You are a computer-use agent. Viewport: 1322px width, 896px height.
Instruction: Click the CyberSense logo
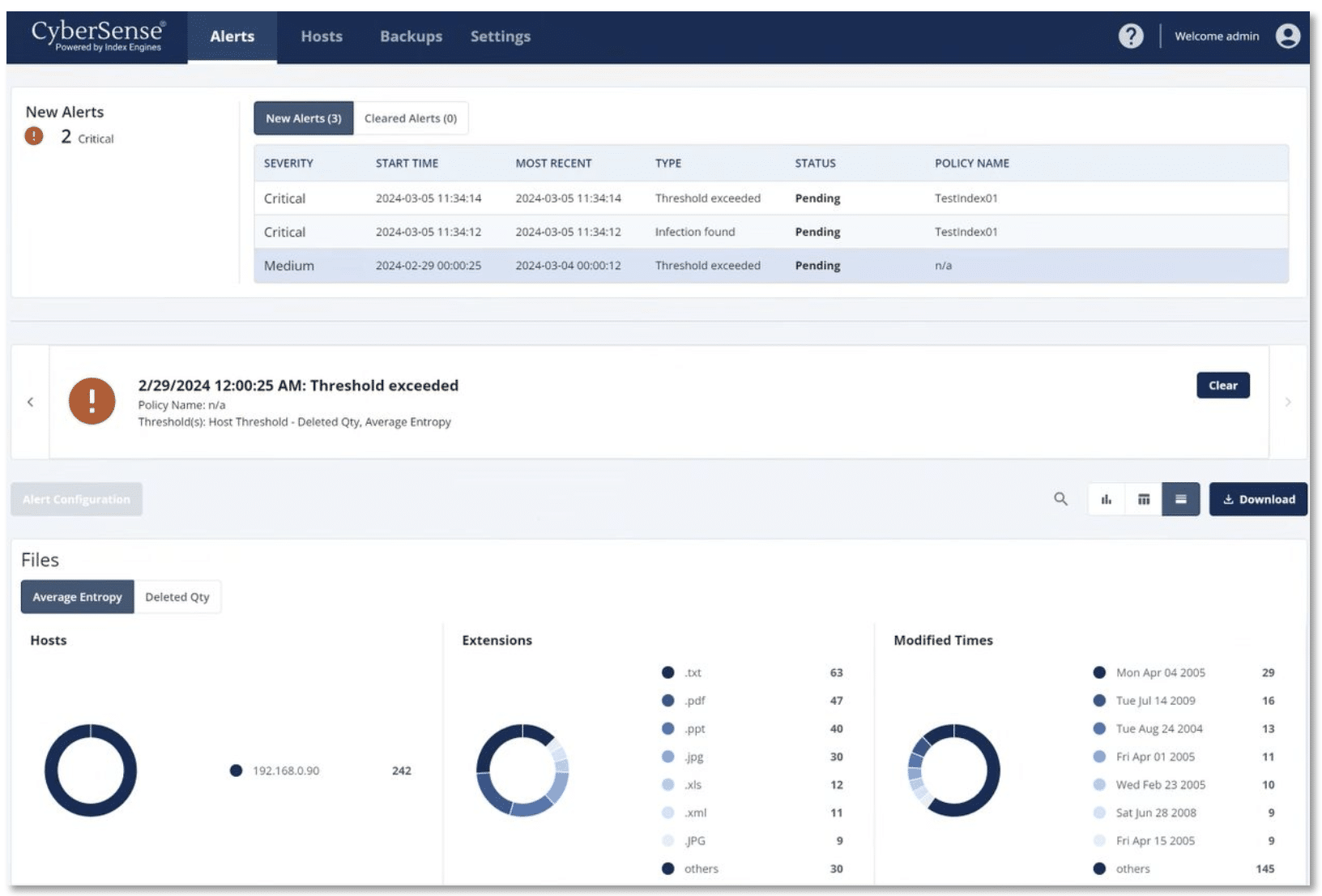point(97,35)
